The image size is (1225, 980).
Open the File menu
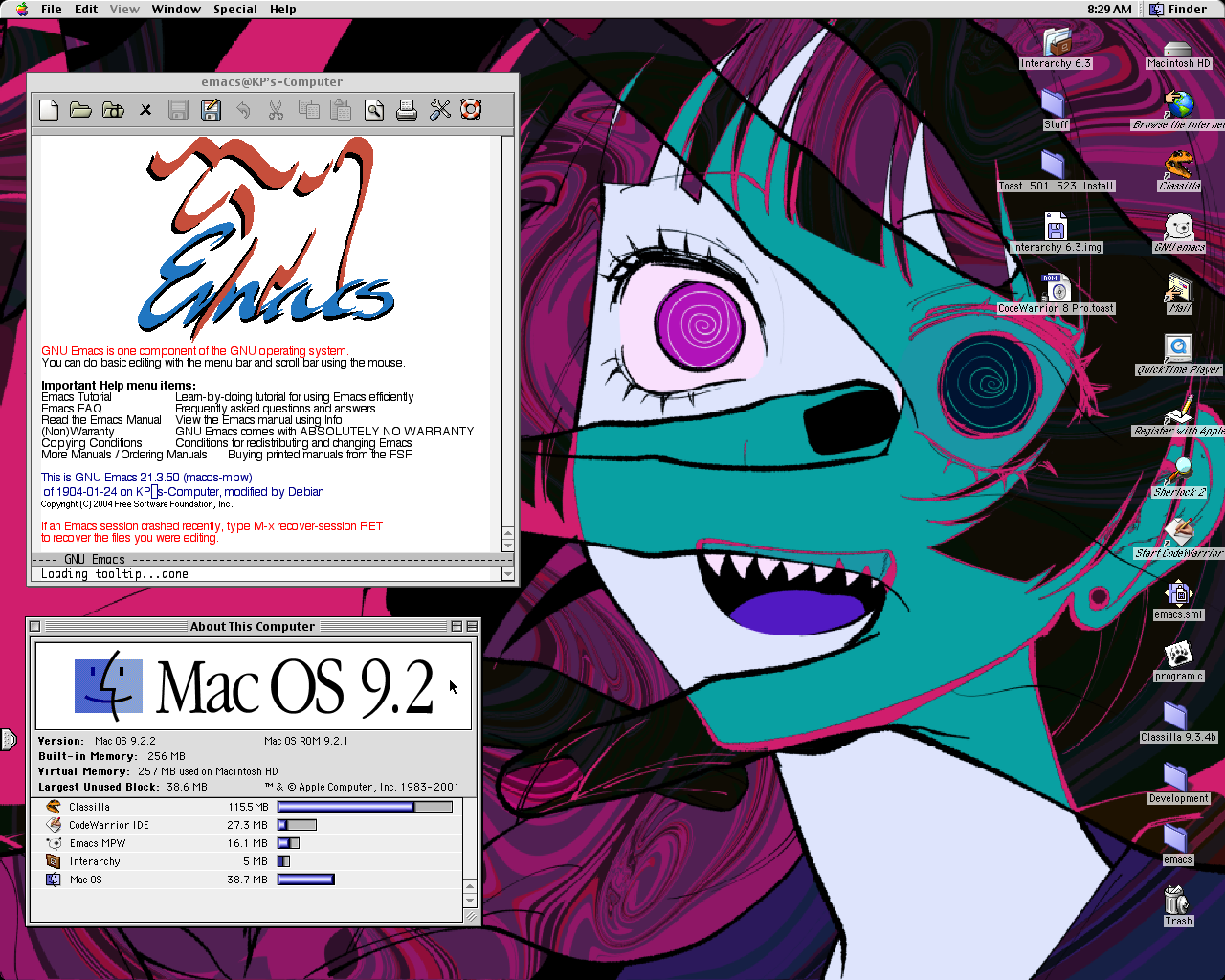click(52, 9)
